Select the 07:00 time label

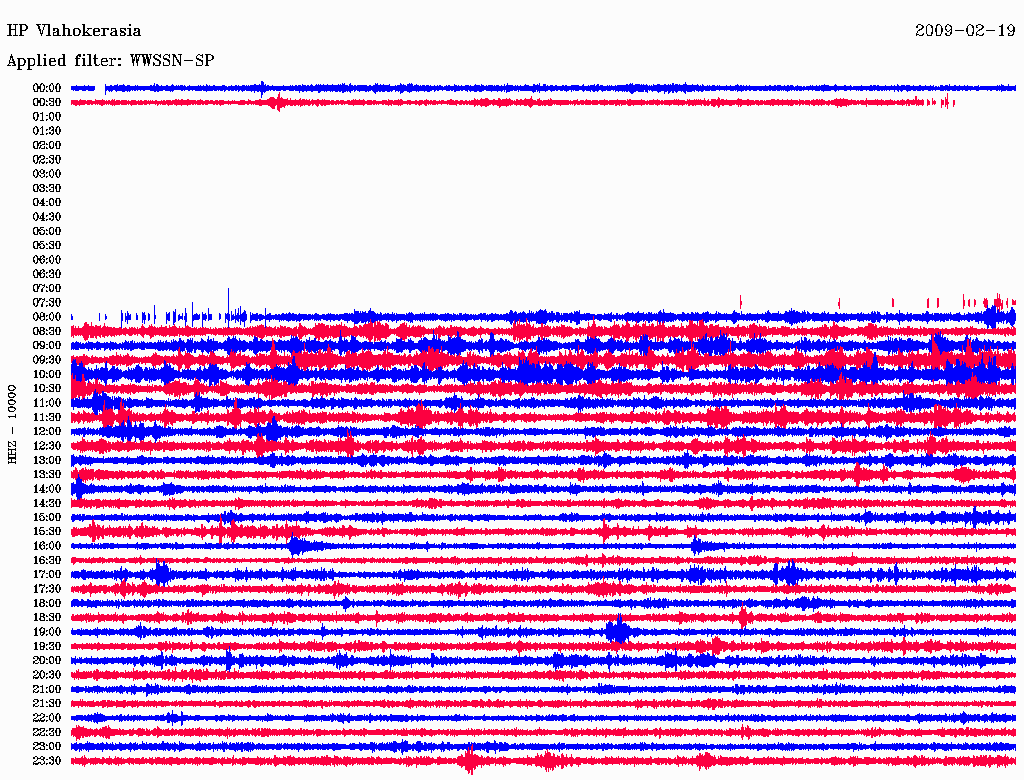click(46, 288)
